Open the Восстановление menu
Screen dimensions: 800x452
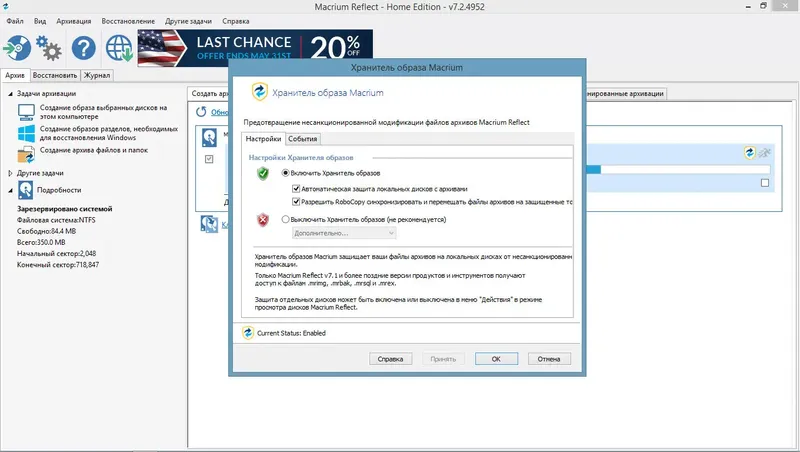tap(128, 21)
